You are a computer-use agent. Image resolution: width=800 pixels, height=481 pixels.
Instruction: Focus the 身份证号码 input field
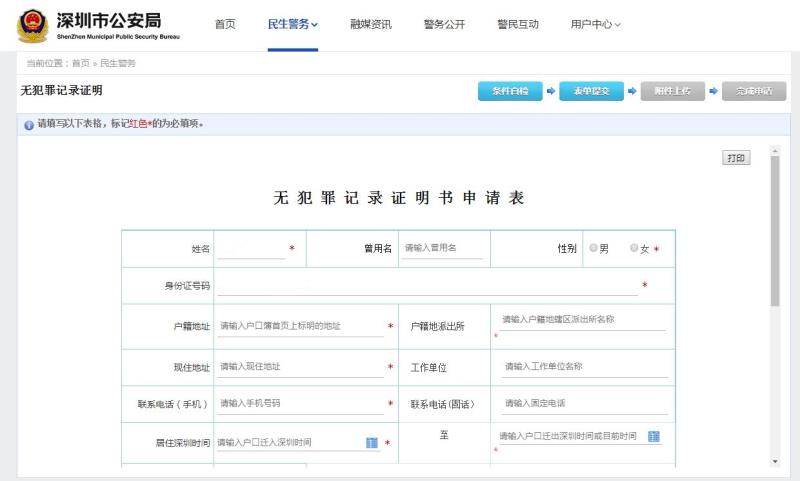[427, 286]
